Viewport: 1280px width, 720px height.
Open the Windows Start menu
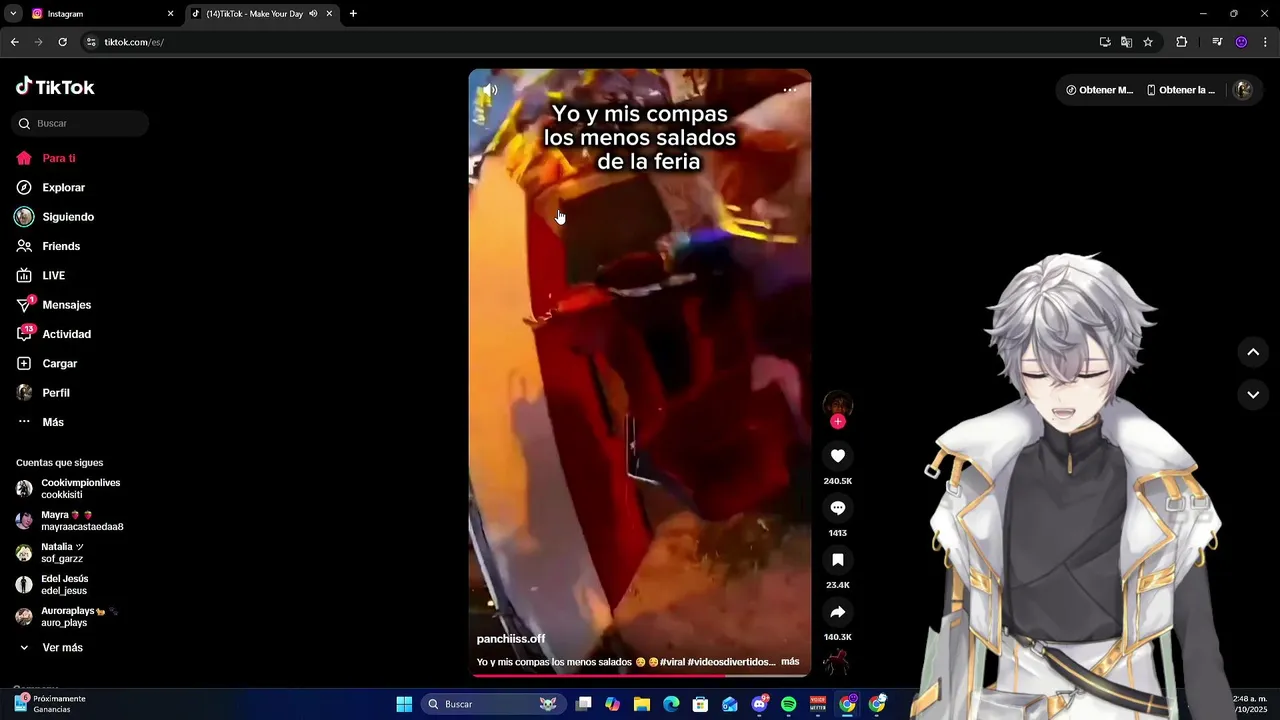(404, 704)
